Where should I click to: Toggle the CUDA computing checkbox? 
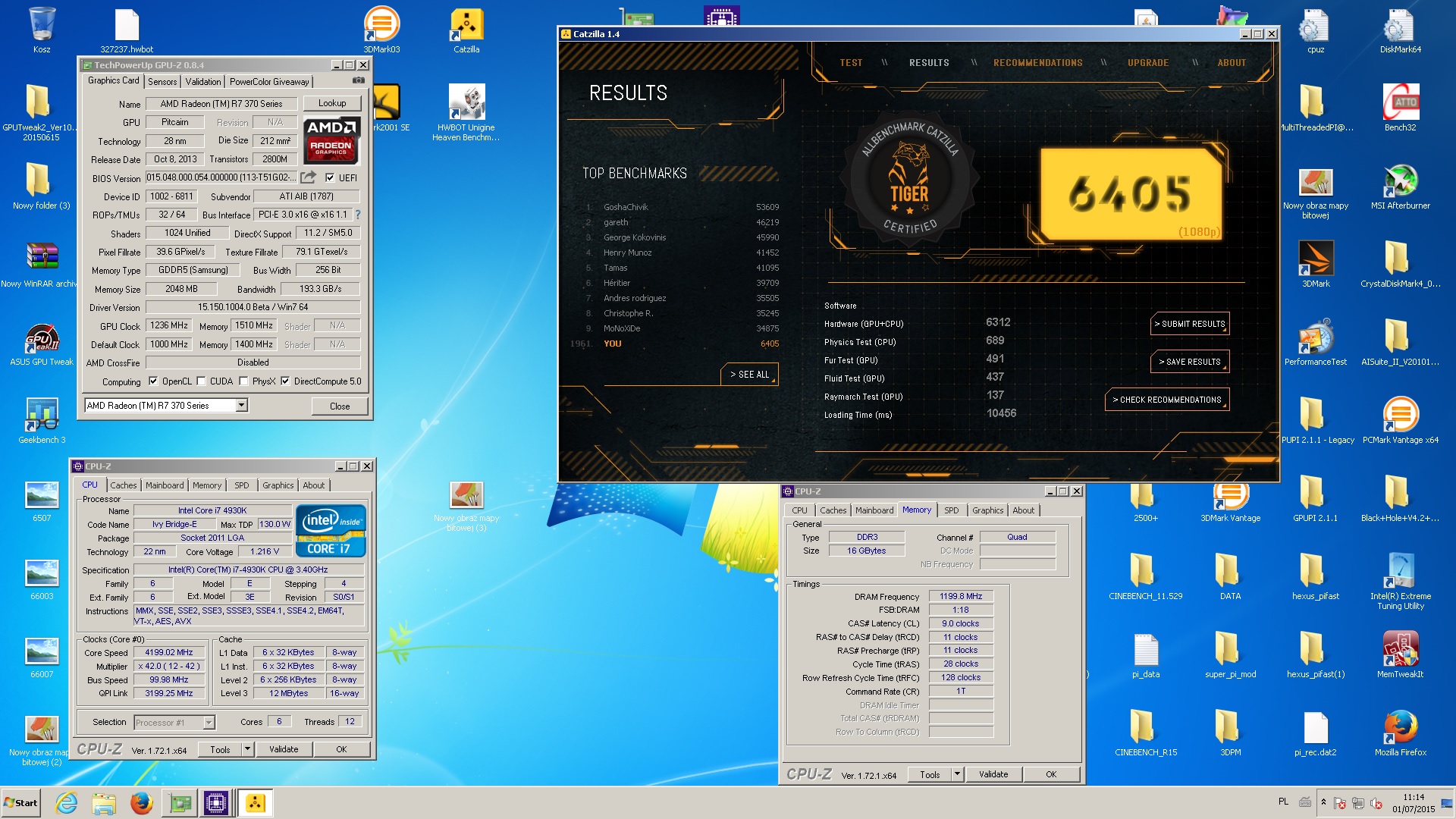201,381
